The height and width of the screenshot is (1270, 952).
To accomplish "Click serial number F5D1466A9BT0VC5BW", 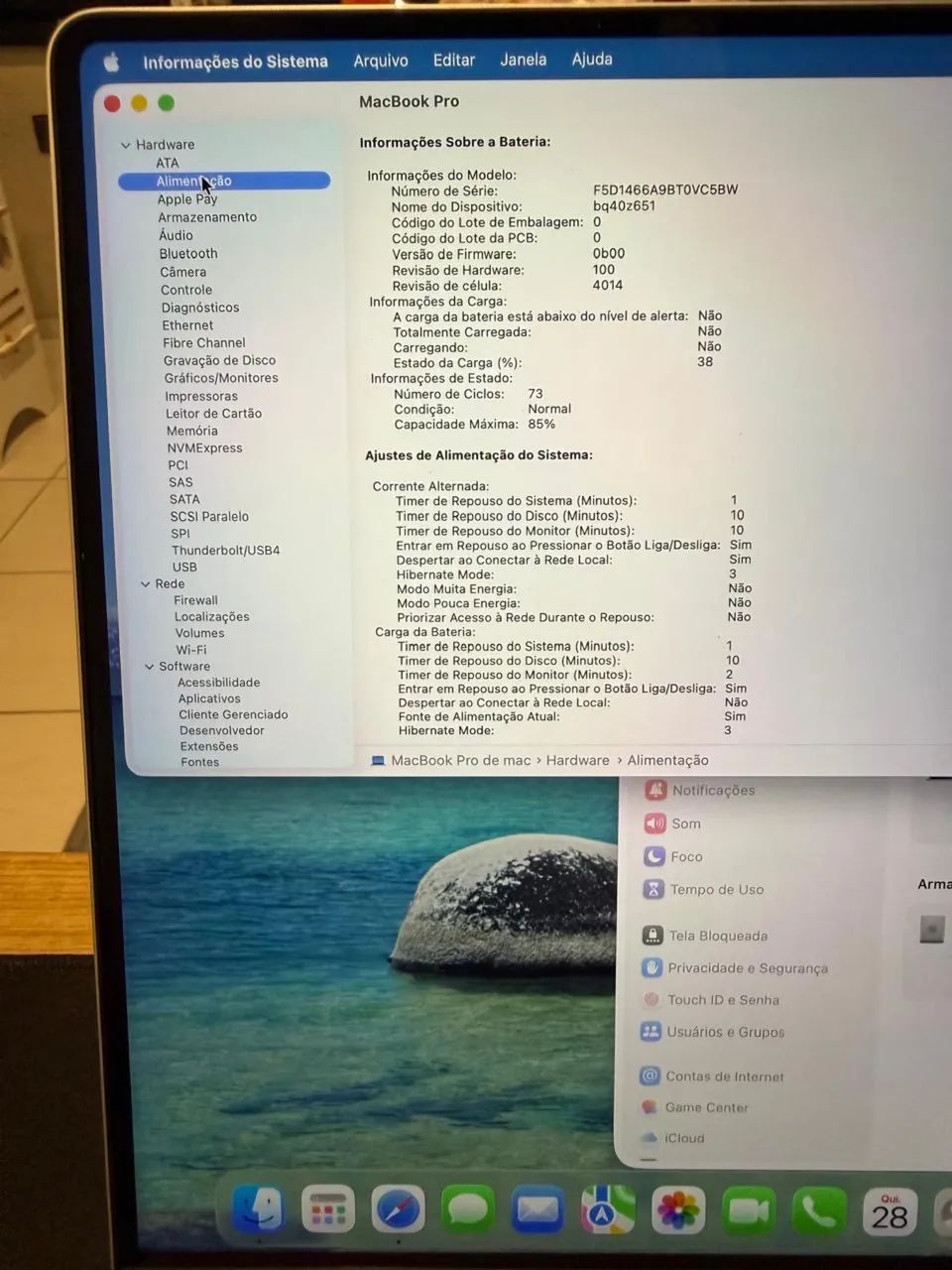I will [x=665, y=190].
